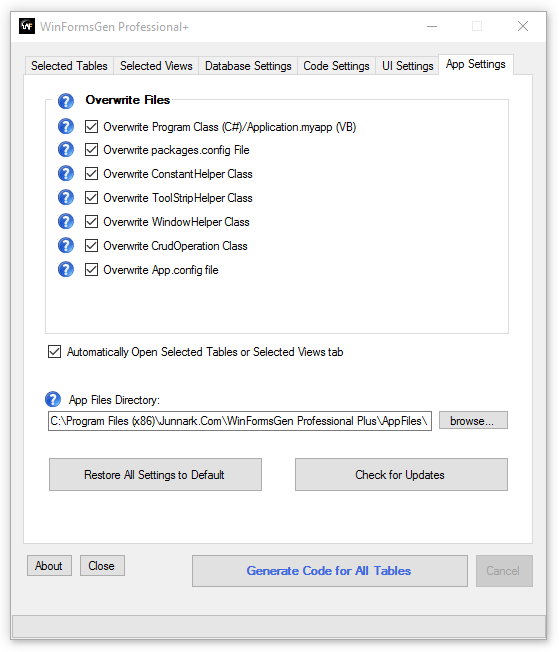
Task: Uncheck Overwrite Program Class (C#)/Application.myapp (VB)
Action: [92, 126]
